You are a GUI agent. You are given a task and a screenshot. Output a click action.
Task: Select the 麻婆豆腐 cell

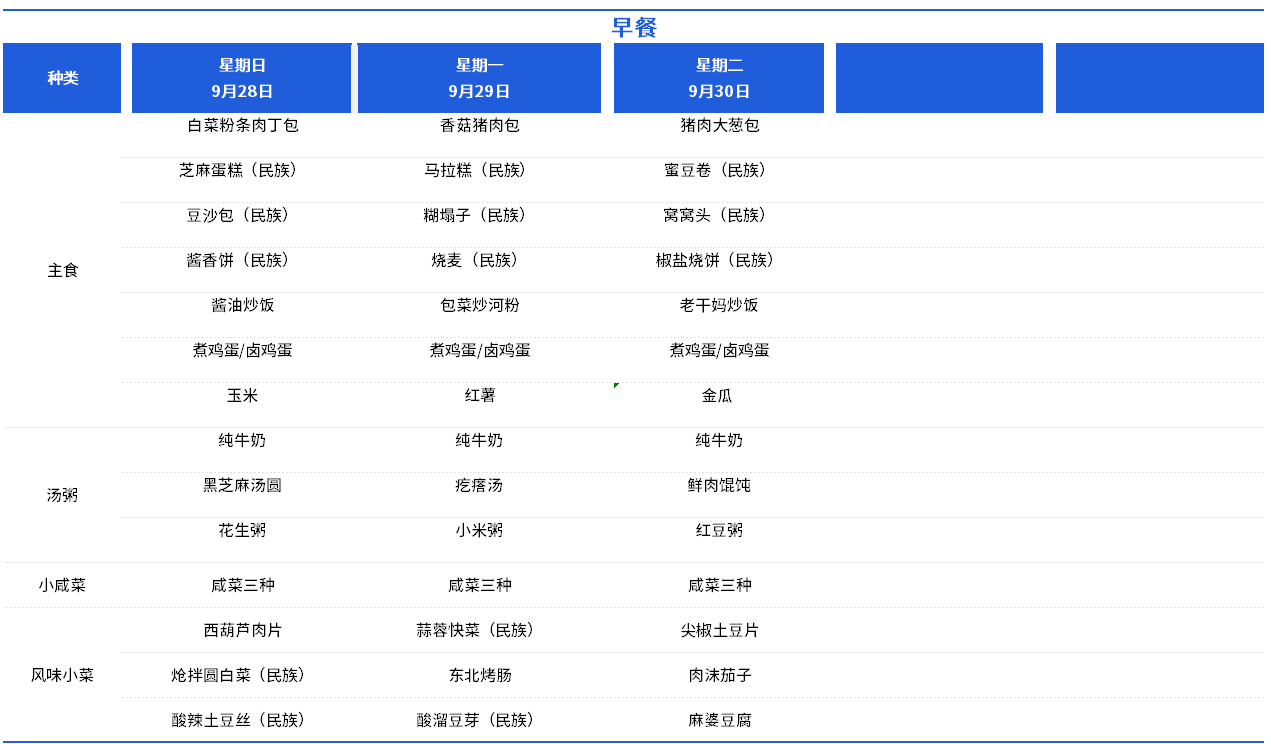(719, 721)
